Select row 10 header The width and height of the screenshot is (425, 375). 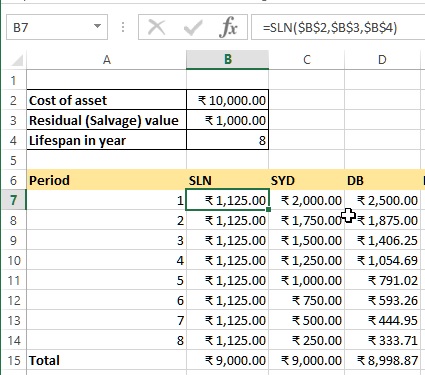tap(14, 260)
